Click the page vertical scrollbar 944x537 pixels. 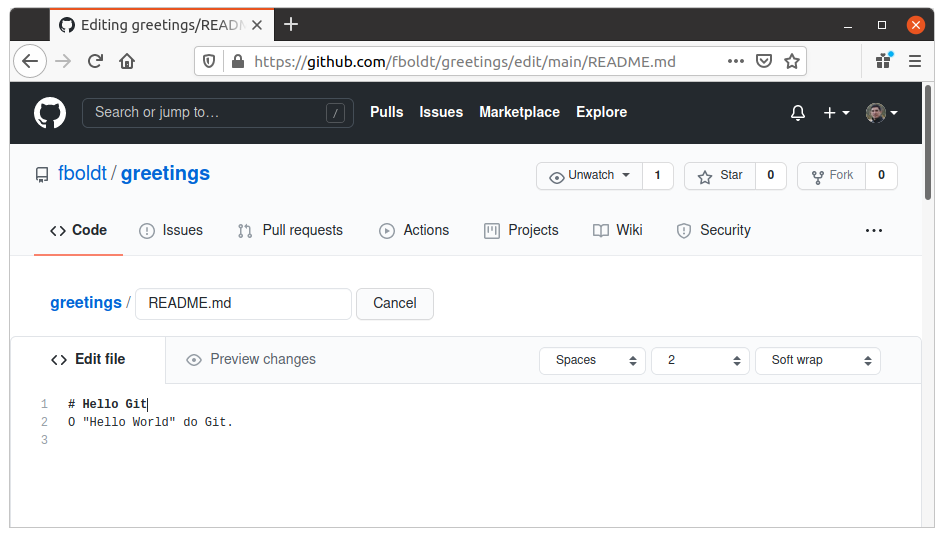[x=928, y=142]
